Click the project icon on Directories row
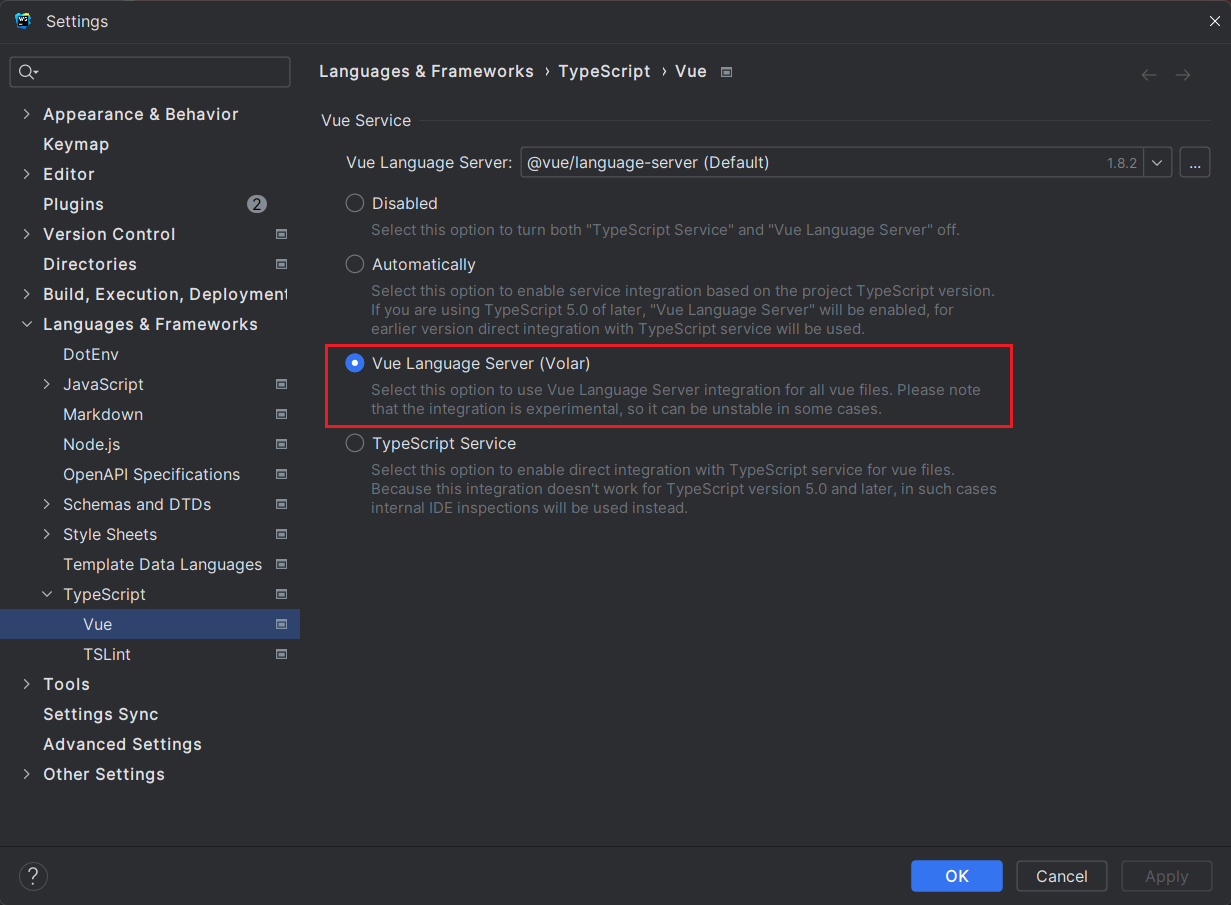The height and width of the screenshot is (905, 1231). pyautogui.click(x=281, y=264)
